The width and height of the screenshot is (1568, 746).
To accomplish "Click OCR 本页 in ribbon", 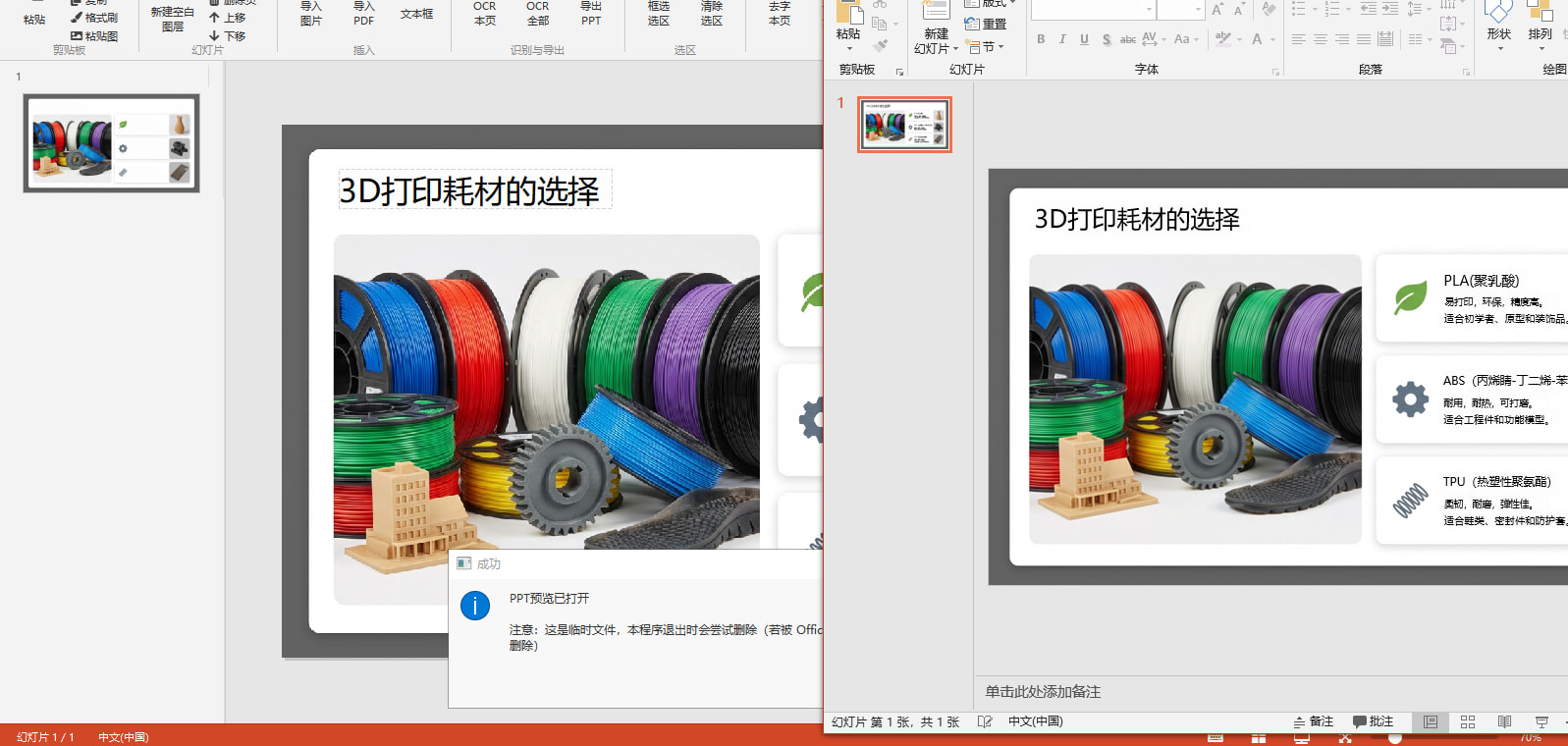I will tap(485, 14).
